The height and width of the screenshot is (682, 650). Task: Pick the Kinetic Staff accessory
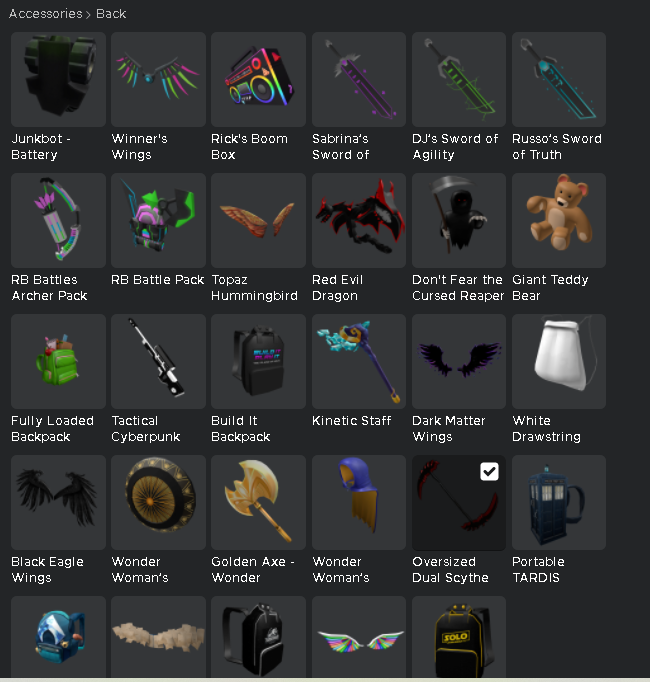pyautogui.click(x=359, y=361)
